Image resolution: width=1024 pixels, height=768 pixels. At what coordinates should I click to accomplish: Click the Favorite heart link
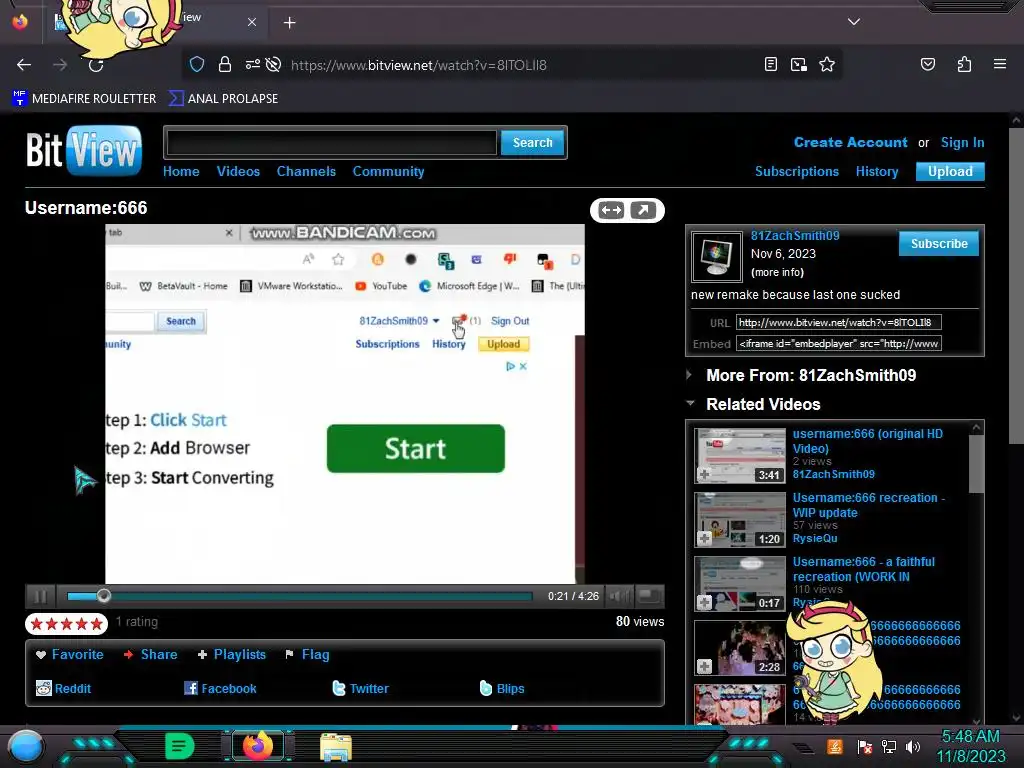click(x=69, y=654)
